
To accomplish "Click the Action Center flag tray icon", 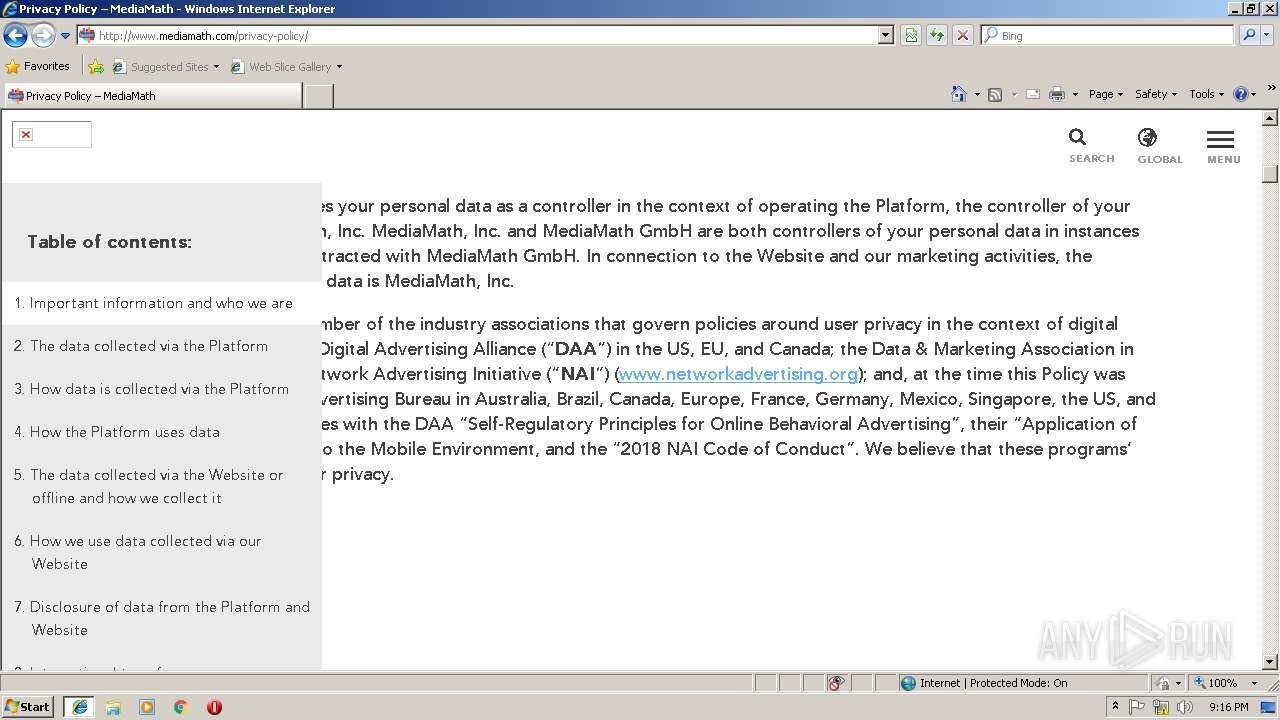I will click(x=1137, y=707).
